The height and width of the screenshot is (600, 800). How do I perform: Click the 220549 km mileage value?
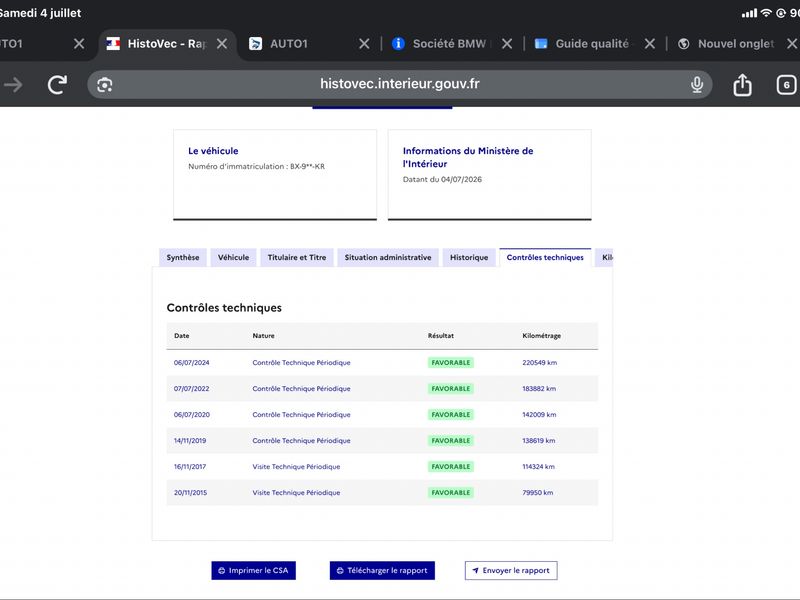539,363
